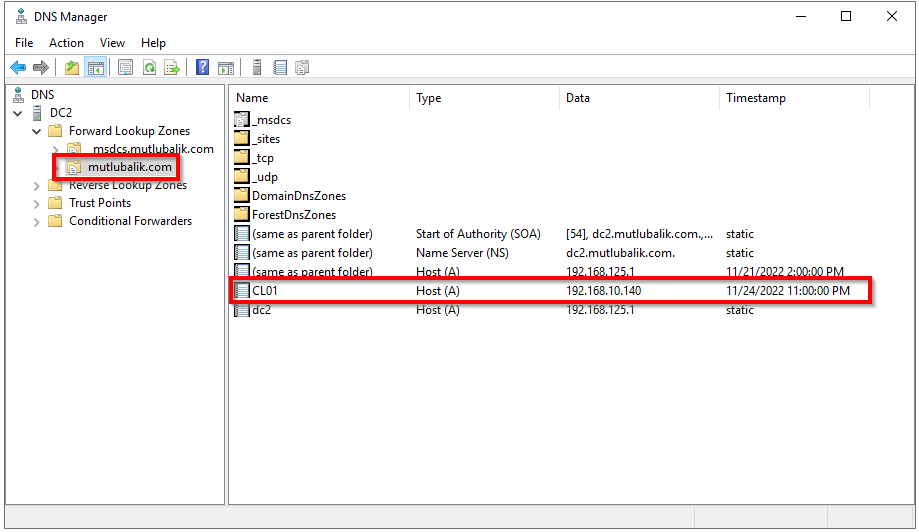919x532 pixels.
Task: Click the DomainDnsZones folder icon
Action: coord(241,196)
